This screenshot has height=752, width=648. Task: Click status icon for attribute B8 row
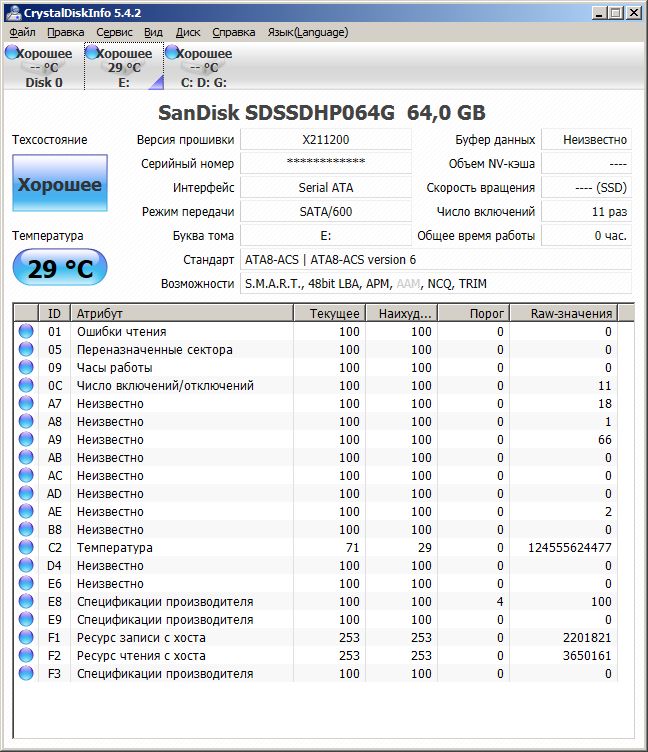[26, 529]
